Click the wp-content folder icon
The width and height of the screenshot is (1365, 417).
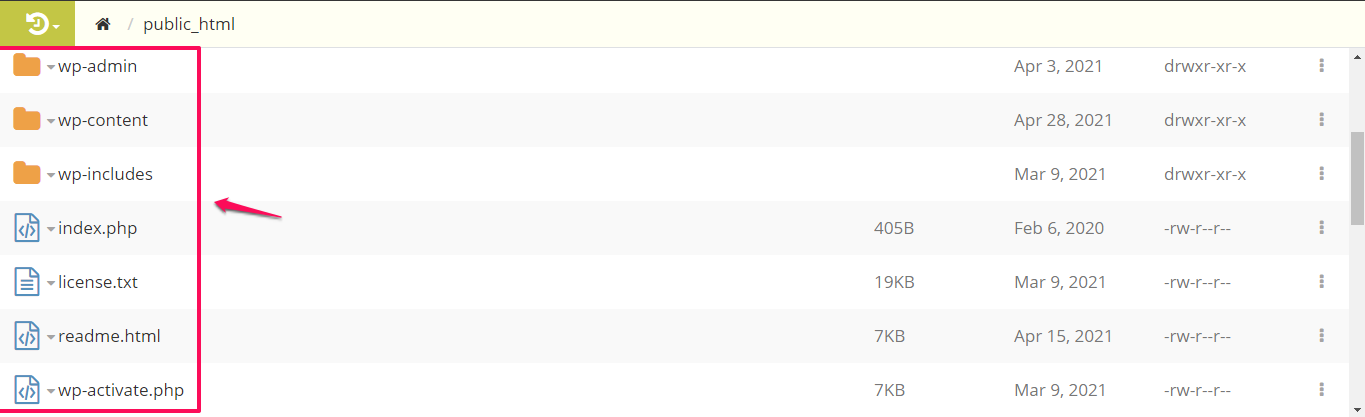point(27,120)
